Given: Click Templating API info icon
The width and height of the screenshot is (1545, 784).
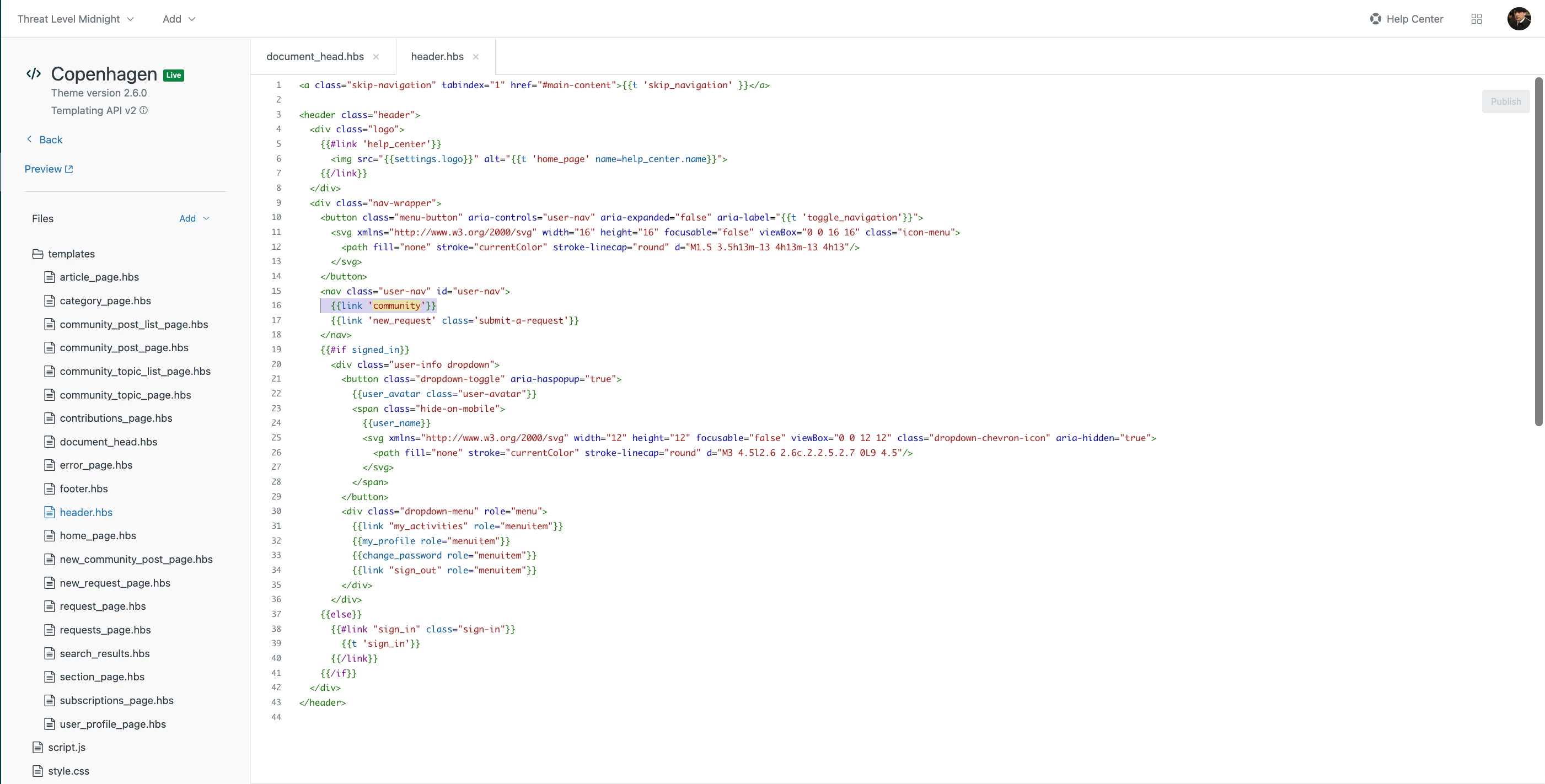Looking at the screenshot, I should click(x=143, y=110).
